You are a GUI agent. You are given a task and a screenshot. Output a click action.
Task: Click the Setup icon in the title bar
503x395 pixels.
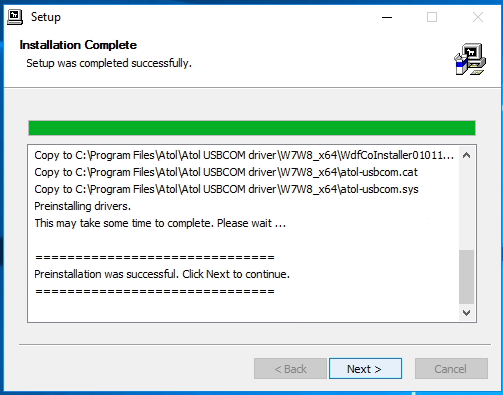[15, 17]
